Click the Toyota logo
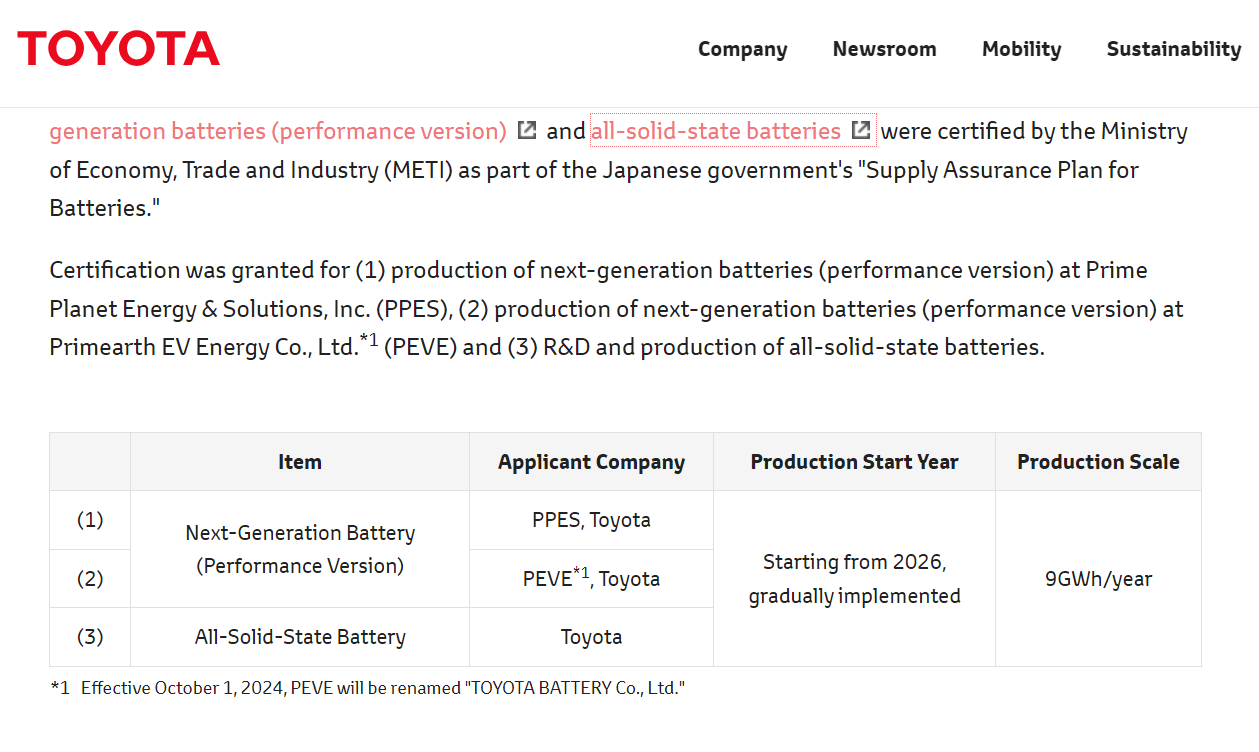 pyautogui.click(x=118, y=48)
